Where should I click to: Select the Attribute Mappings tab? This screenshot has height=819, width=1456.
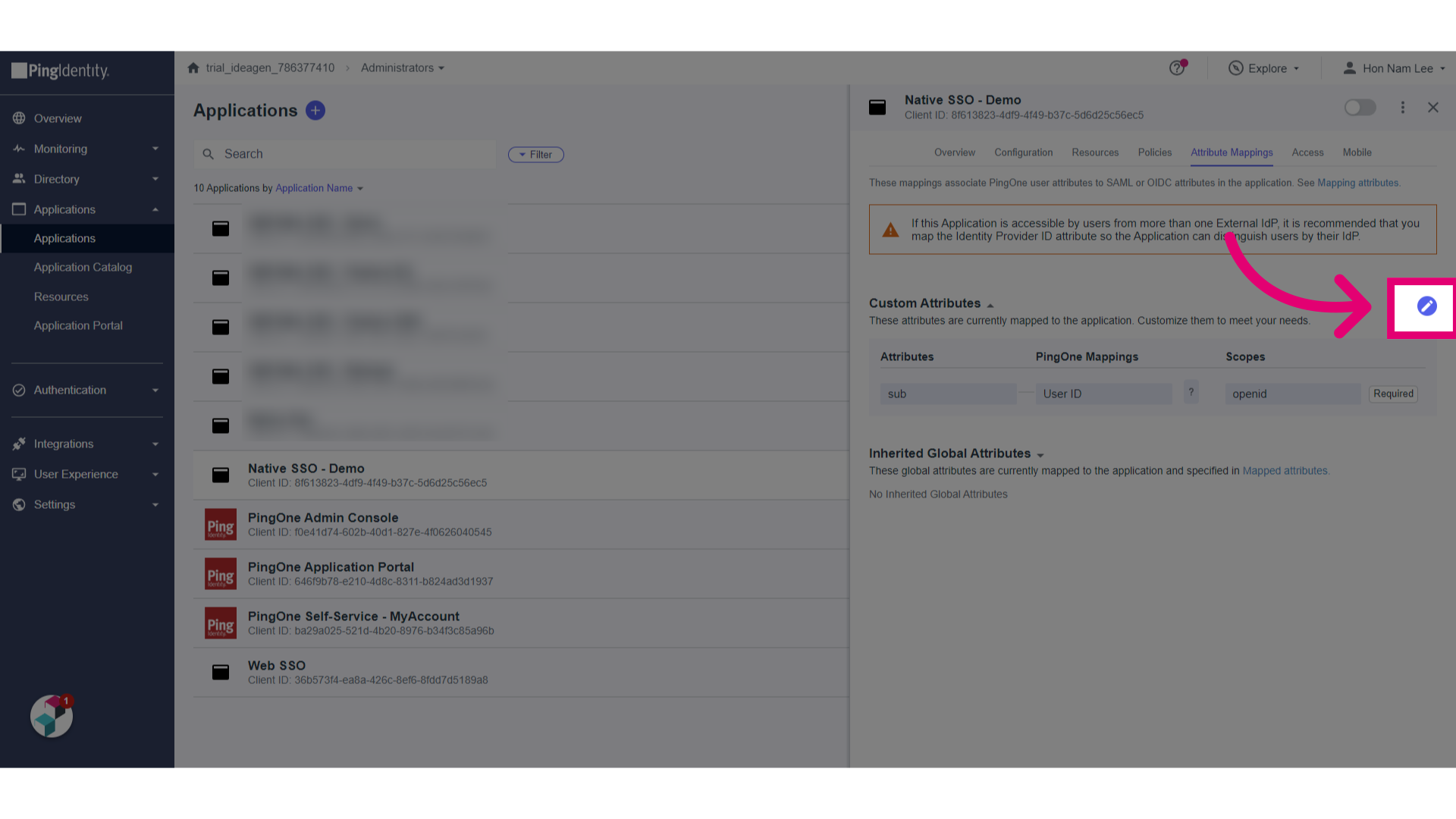pyautogui.click(x=1232, y=152)
